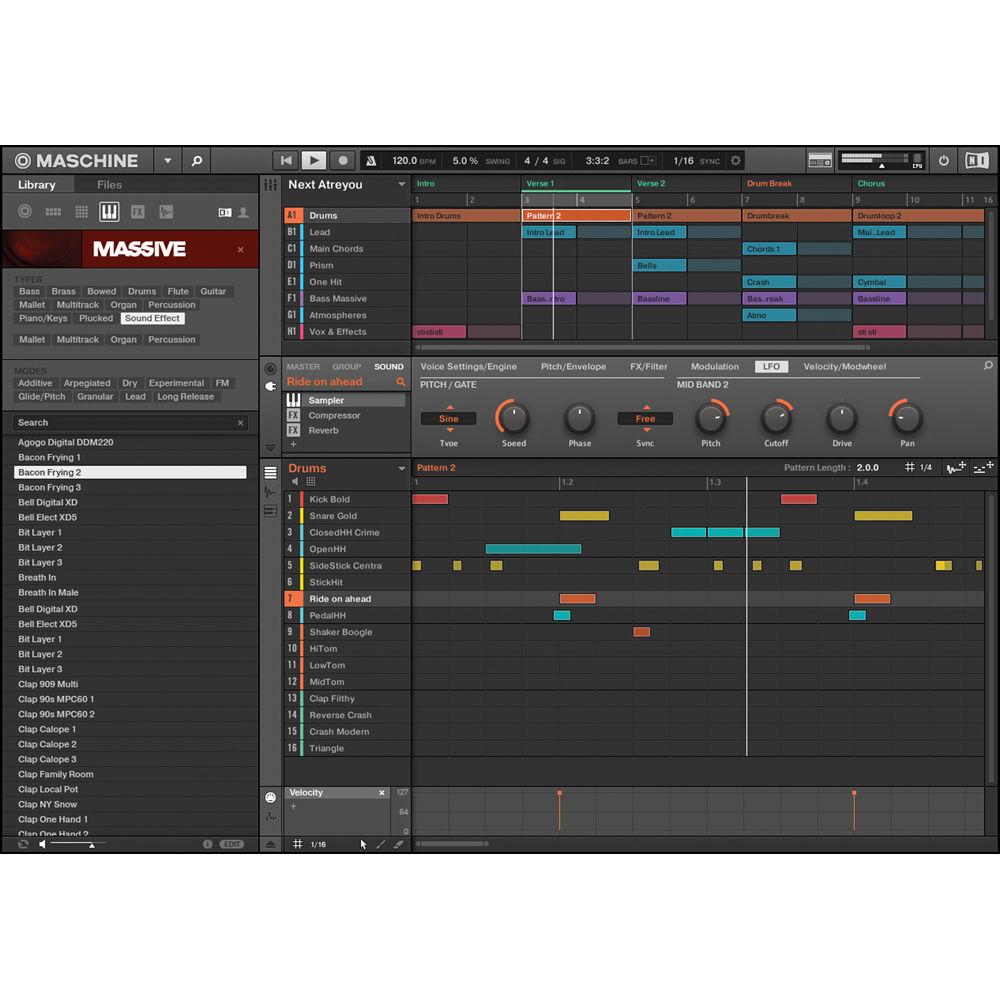1000x1000 pixels.
Task: Select the Groups browser icon
Action: point(52,212)
